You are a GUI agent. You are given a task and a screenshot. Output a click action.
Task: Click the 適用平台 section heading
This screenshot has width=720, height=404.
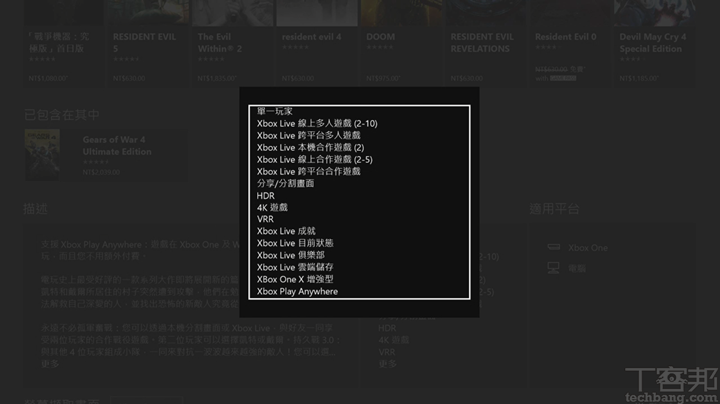[x=554, y=209]
